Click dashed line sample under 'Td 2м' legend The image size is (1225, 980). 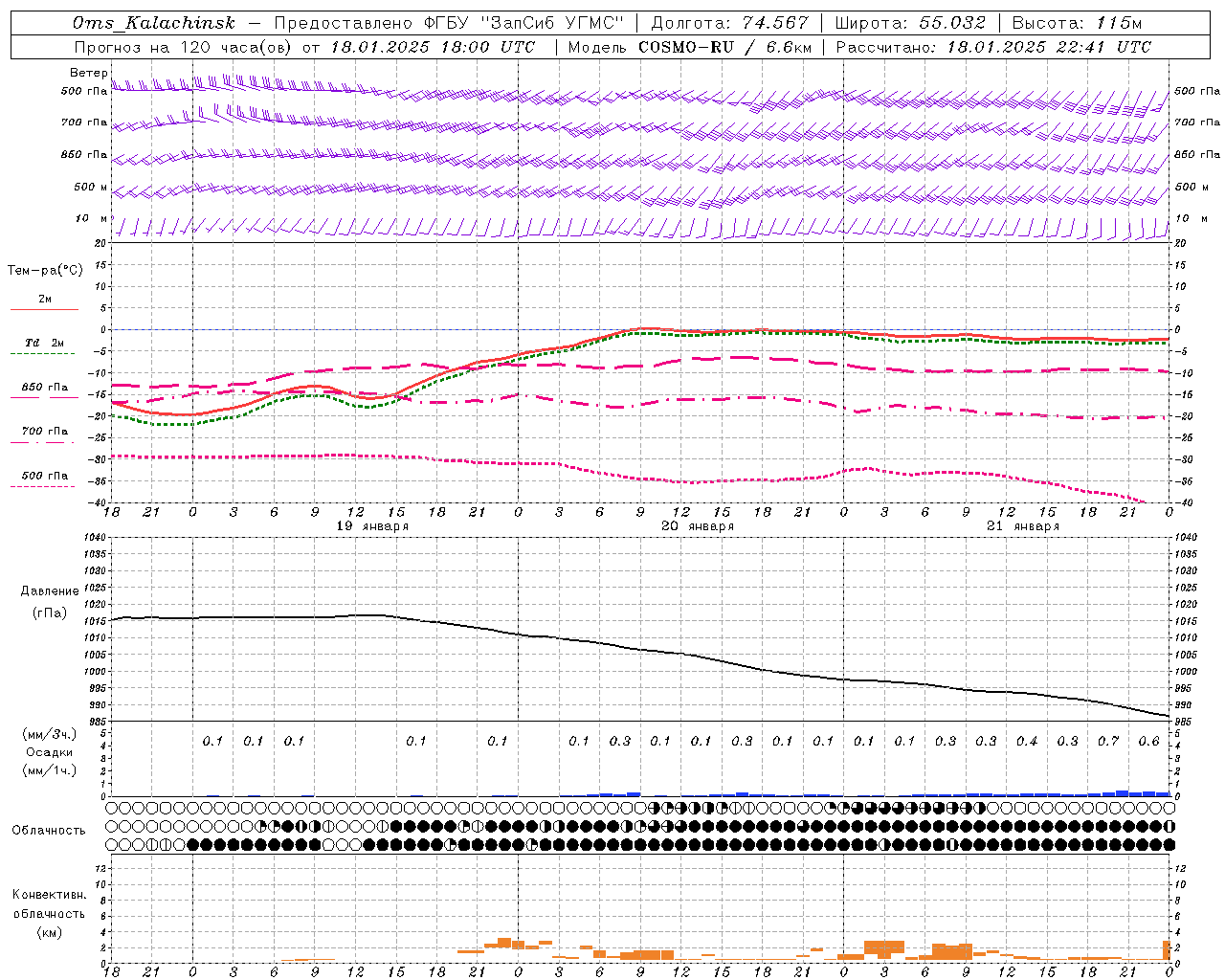(44, 354)
